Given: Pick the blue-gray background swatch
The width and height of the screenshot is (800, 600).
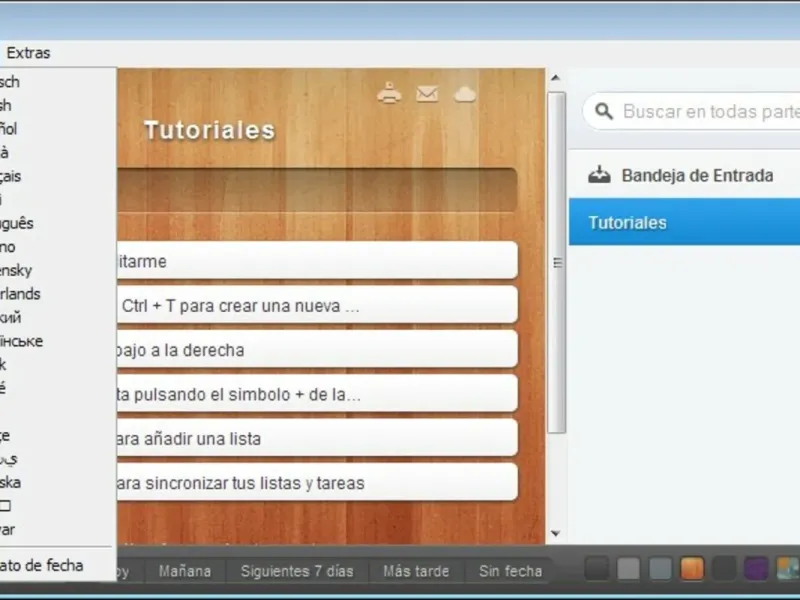Looking at the screenshot, I should (x=660, y=568).
